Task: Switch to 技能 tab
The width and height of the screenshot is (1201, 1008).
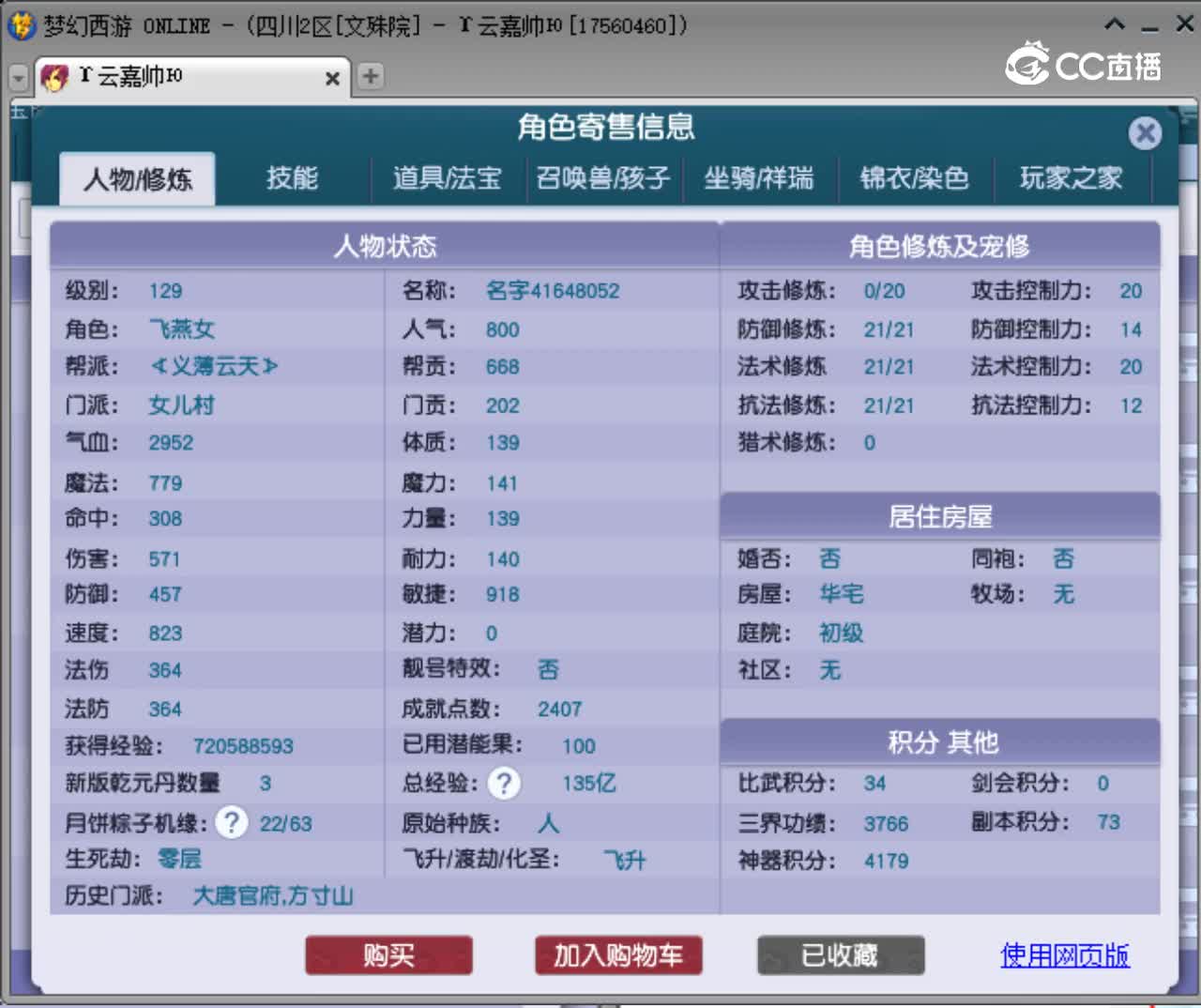Action: click(292, 178)
